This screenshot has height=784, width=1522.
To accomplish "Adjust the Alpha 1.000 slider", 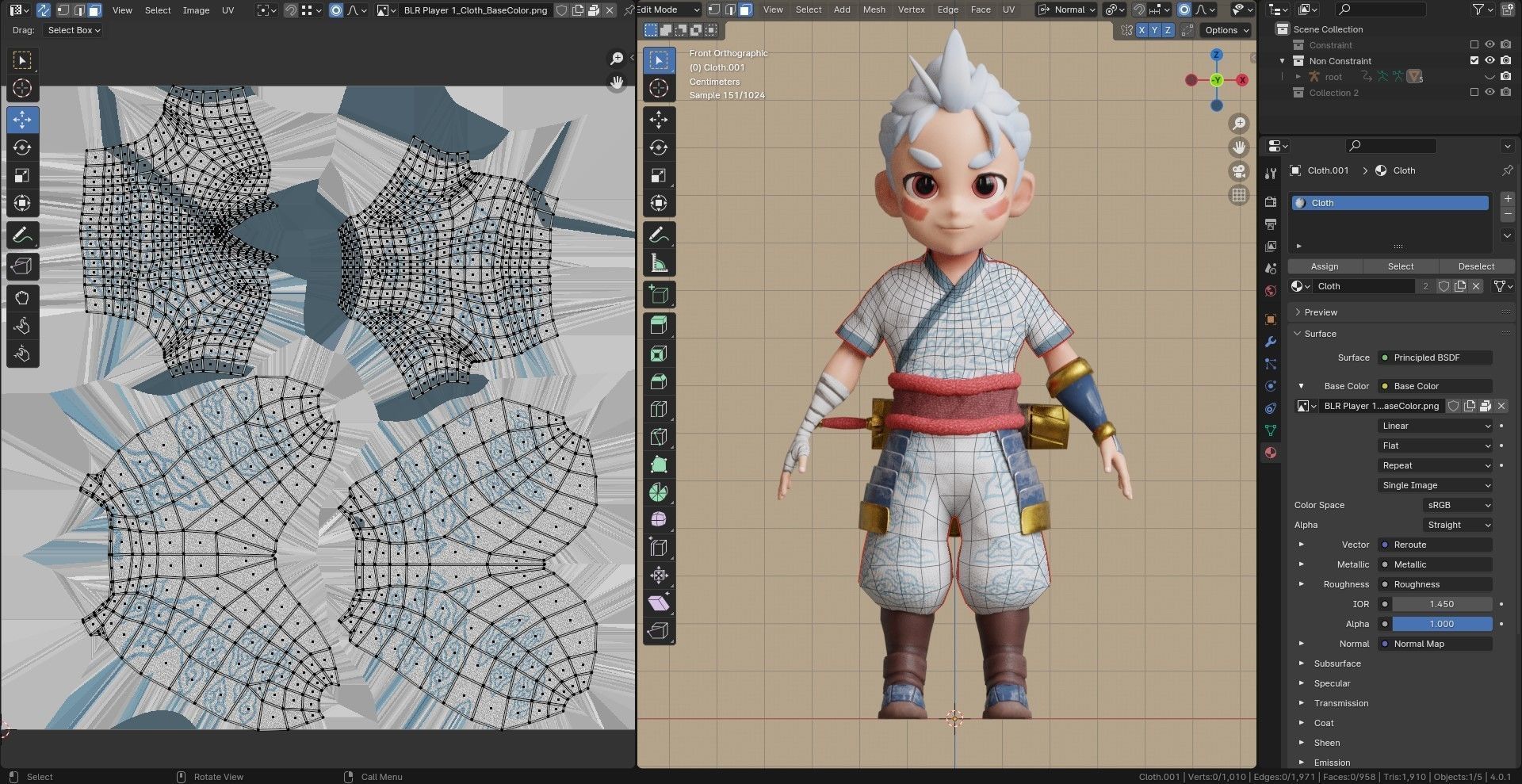I will point(1442,624).
